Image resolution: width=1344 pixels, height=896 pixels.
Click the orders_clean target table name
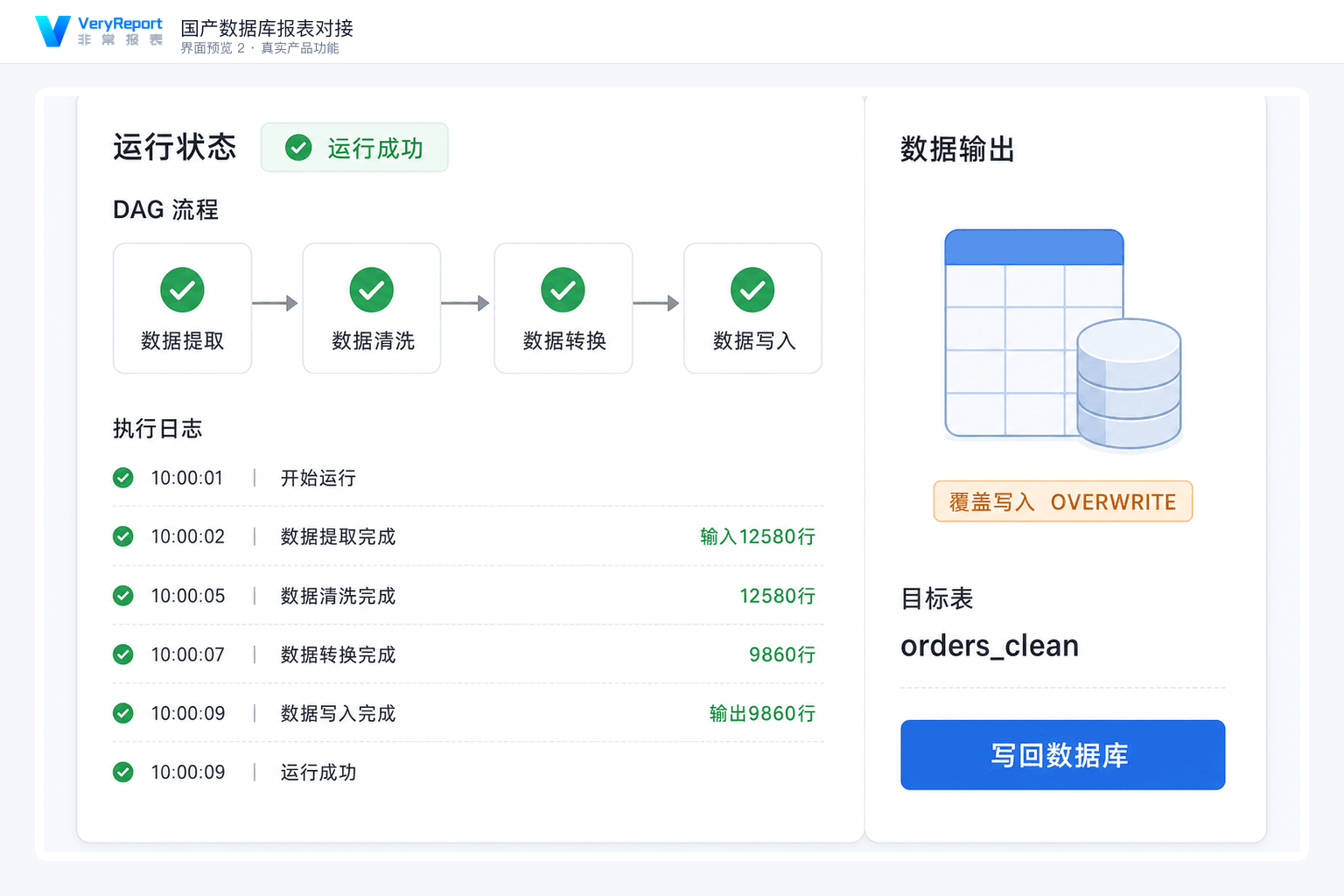coord(990,646)
